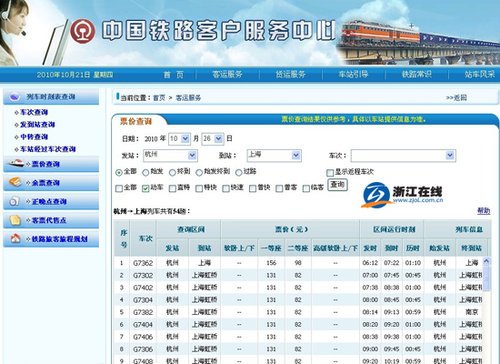Click the >>返回 link
The height and width of the screenshot is (364, 500).
(456, 98)
